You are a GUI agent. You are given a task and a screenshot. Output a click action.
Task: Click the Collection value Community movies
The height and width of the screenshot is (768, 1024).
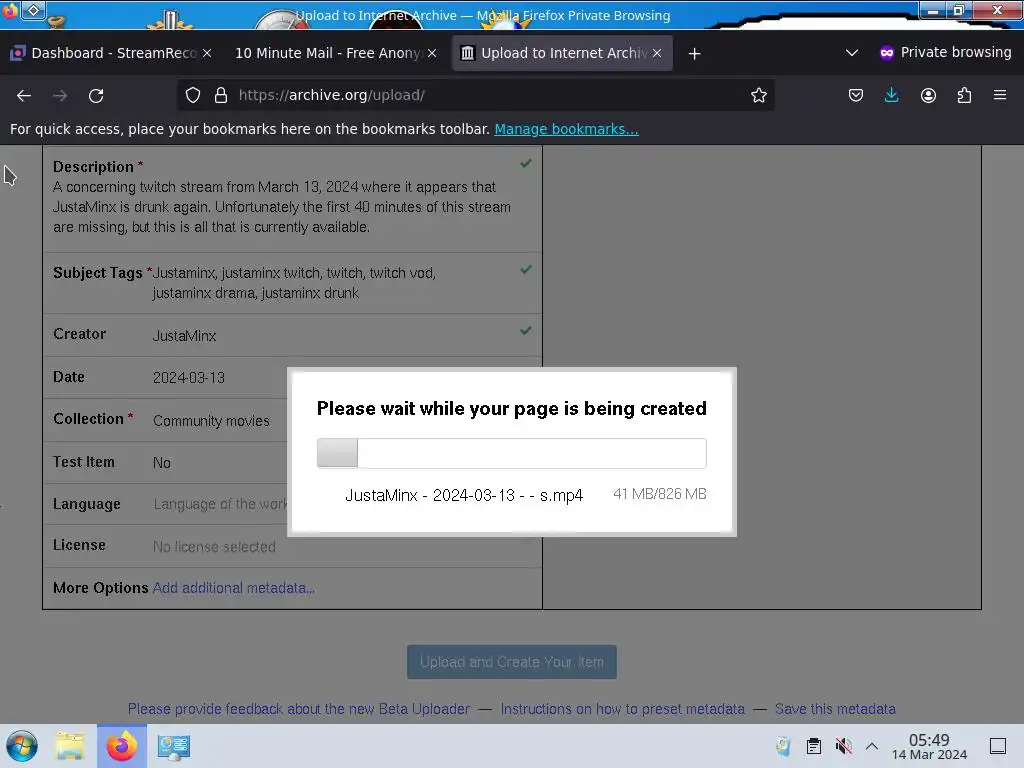click(211, 421)
